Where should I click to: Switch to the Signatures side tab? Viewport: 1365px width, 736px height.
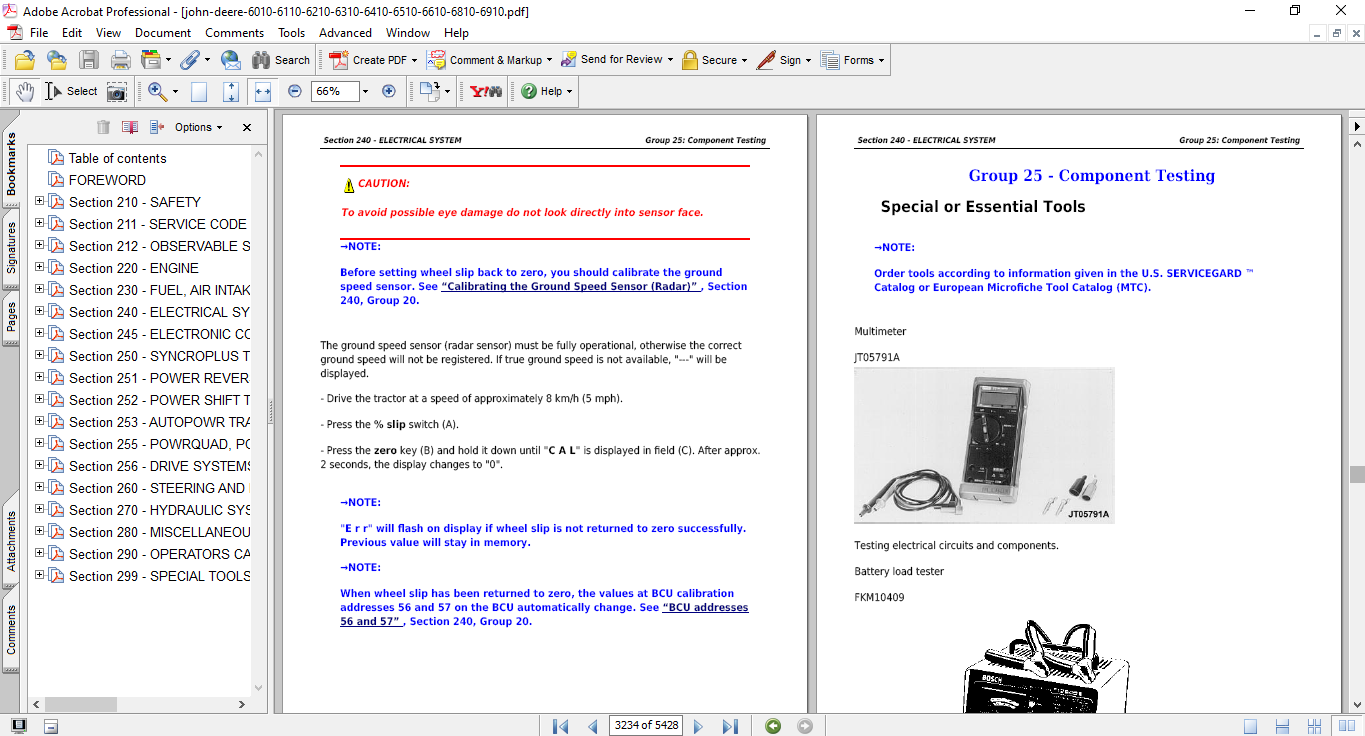pos(11,247)
